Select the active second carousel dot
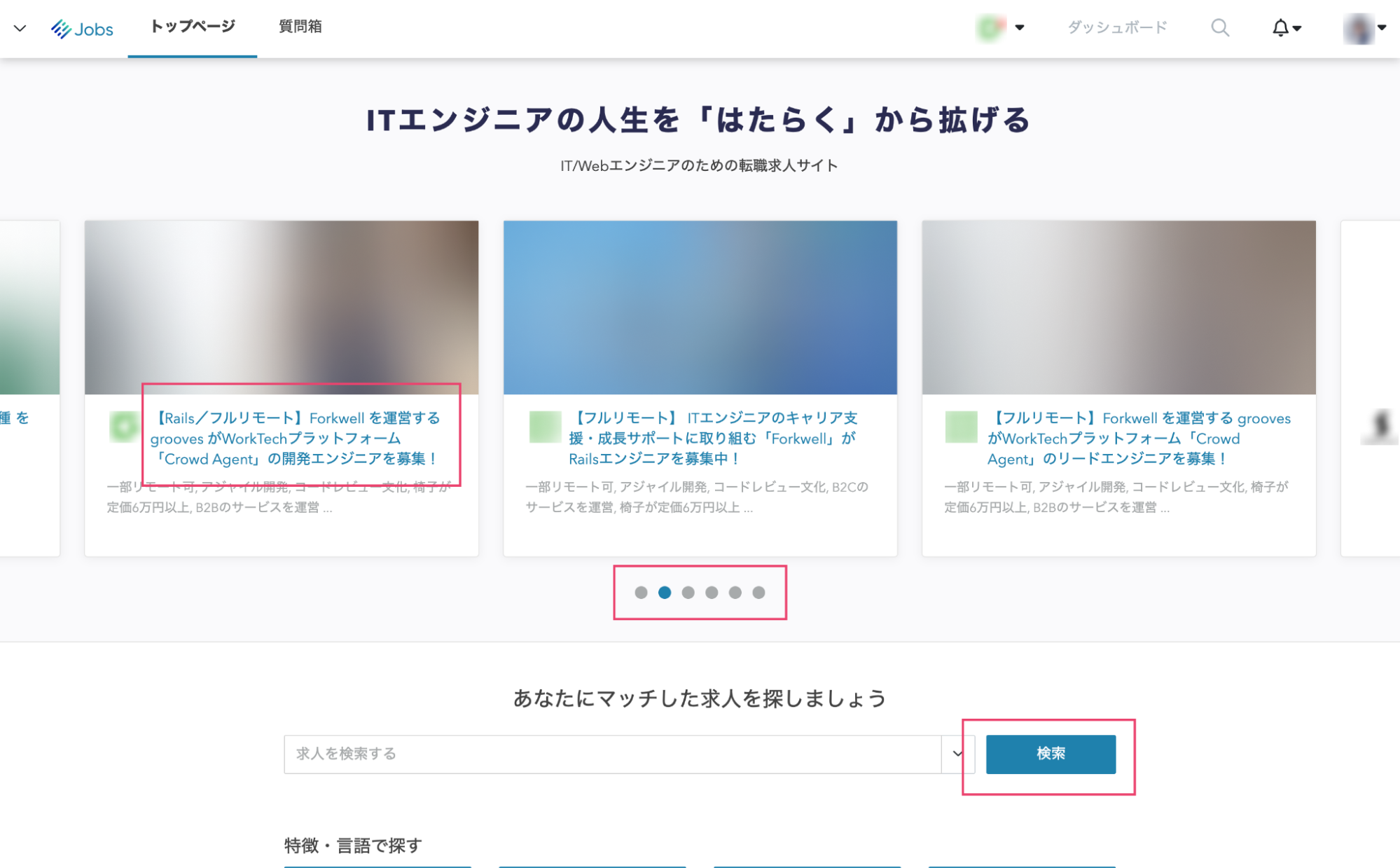The image size is (1400, 868). [665, 593]
